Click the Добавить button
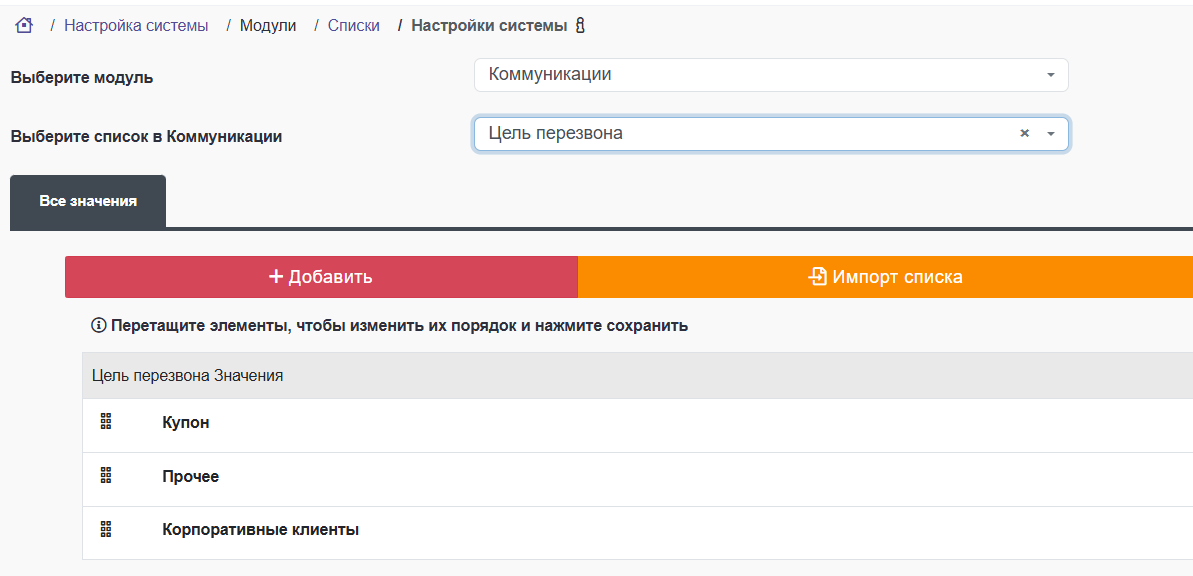 click(321, 276)
